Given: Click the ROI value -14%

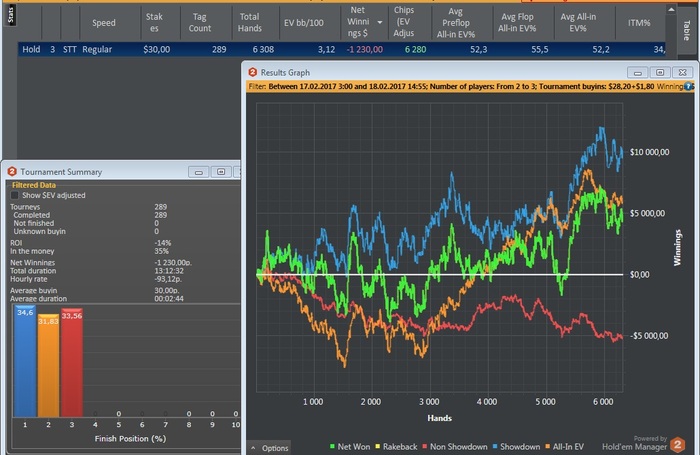Looking at the screenshot, I should pyautogui.click(x=162, y=243).
